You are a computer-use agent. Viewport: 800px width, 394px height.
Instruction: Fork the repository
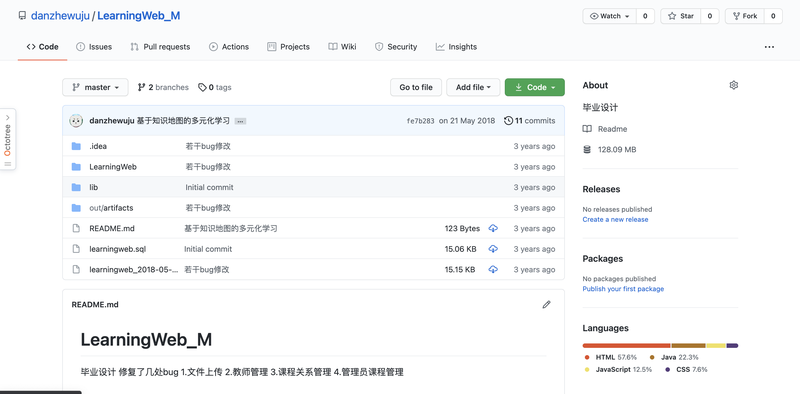coord(745,16)
